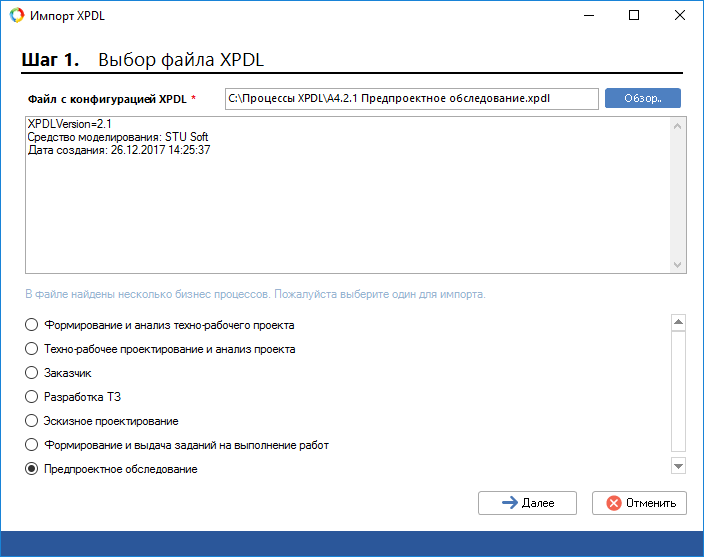Click the 'Шаг 1. Выбор файла XPDL' heading

143,60
